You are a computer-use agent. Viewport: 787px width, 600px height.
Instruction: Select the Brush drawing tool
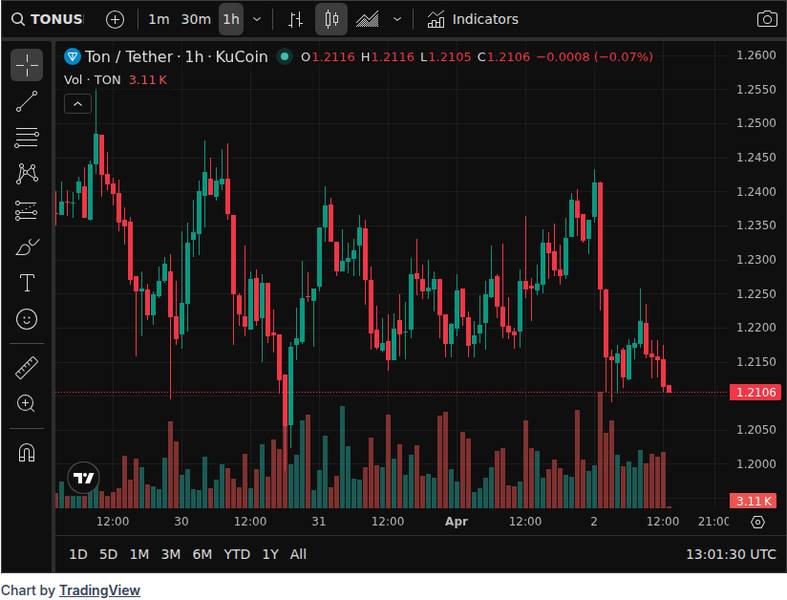(x=27, y=247)
